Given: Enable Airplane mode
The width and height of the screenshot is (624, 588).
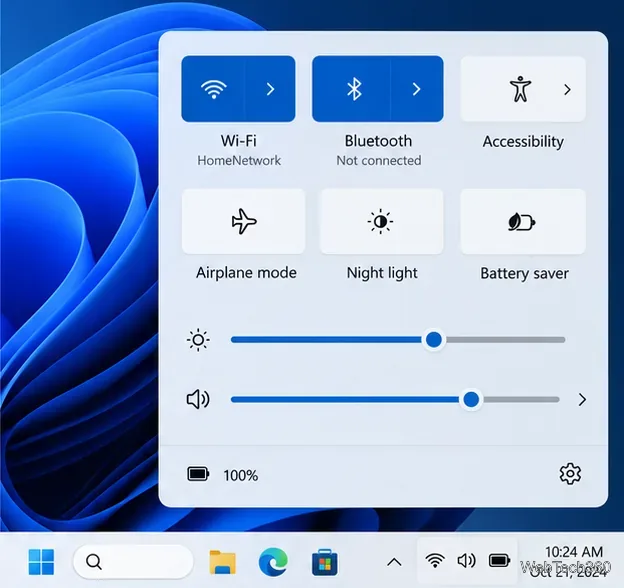Looking at the screenshot, I should [244, 221].
